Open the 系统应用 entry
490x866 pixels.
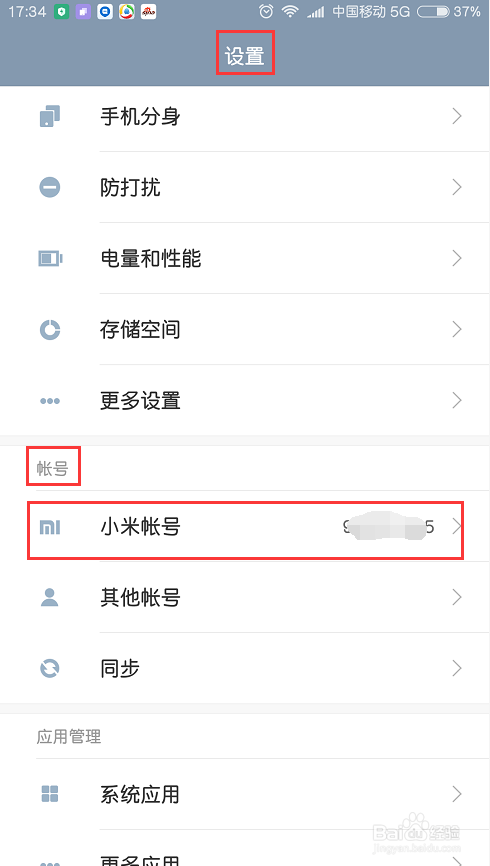click(x=245, y=795)
